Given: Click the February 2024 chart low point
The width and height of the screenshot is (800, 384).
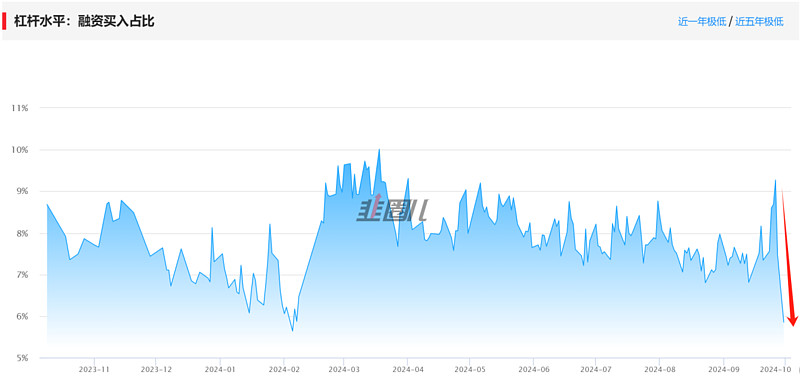Looking at the screenshot, I should click(293, 330).
